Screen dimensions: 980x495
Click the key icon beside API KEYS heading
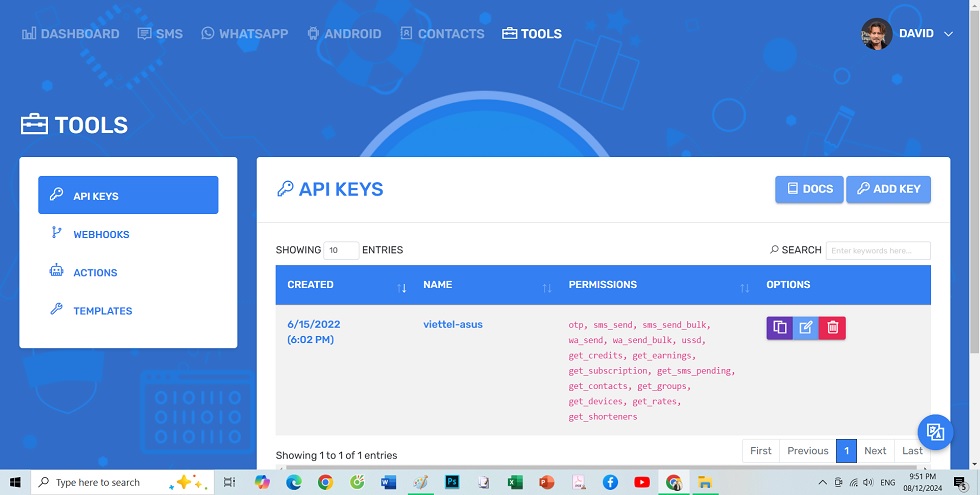point(285,189)
